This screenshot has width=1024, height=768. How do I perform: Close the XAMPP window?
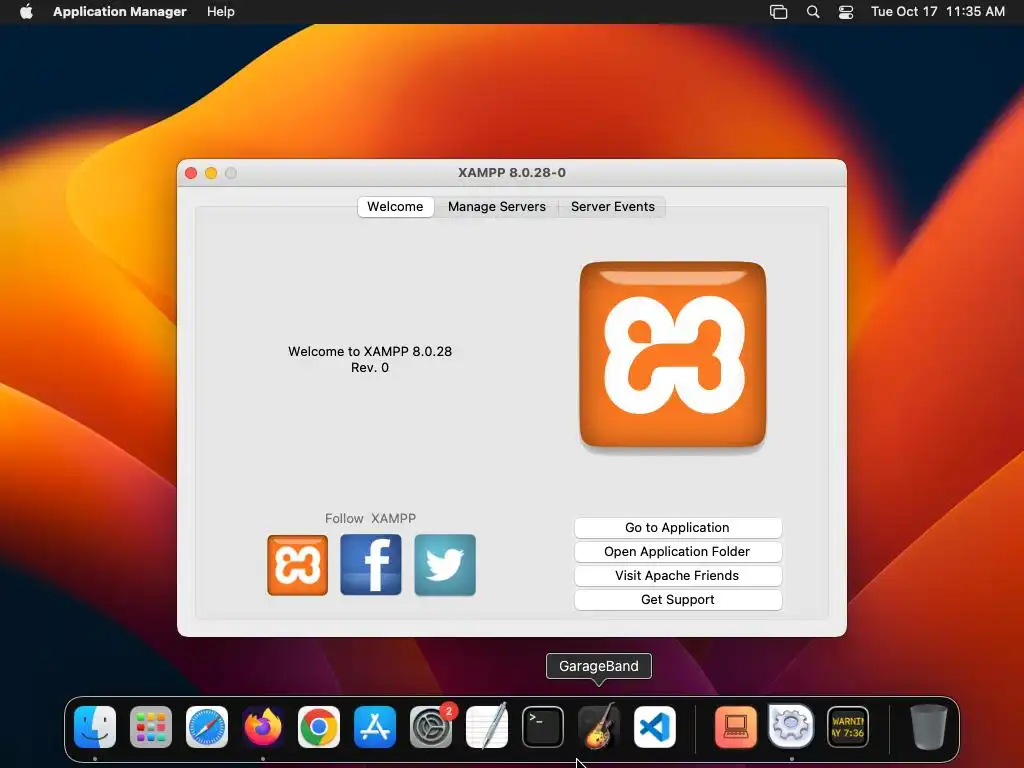[x=191, y=173]
